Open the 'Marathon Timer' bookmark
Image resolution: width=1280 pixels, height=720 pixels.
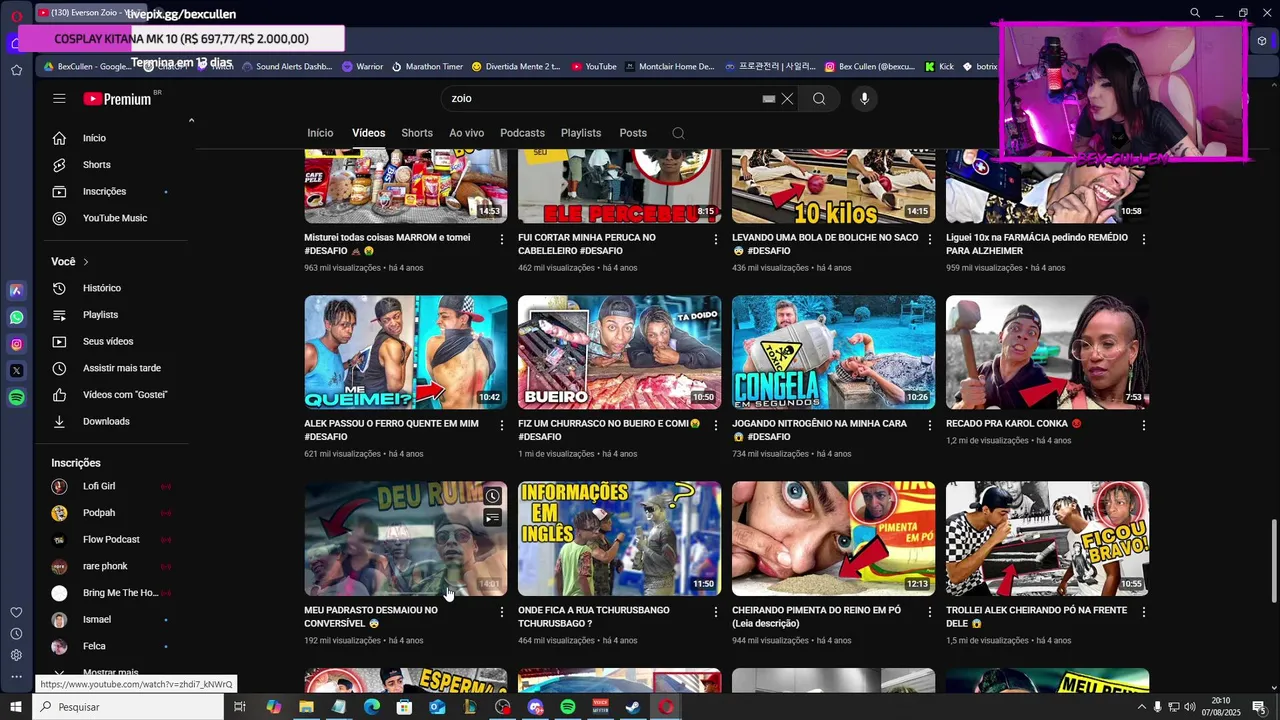coord(427,67)
